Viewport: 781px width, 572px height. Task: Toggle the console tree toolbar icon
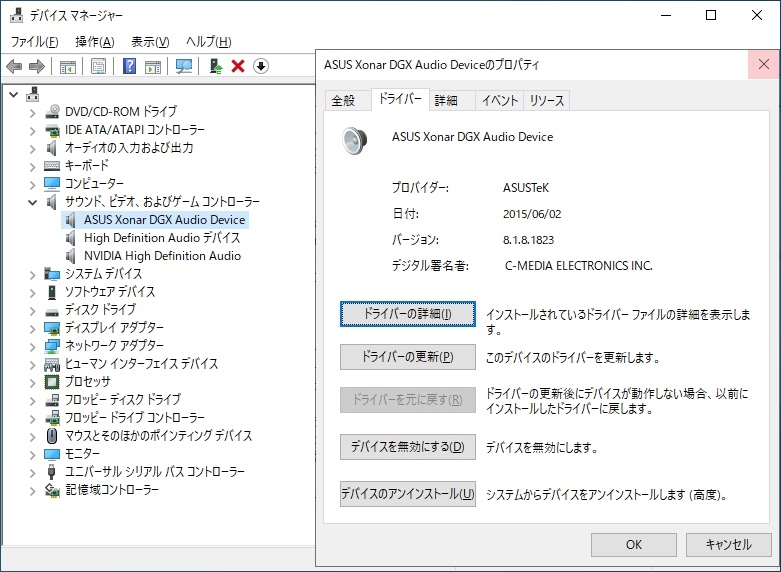pos(68,66)
